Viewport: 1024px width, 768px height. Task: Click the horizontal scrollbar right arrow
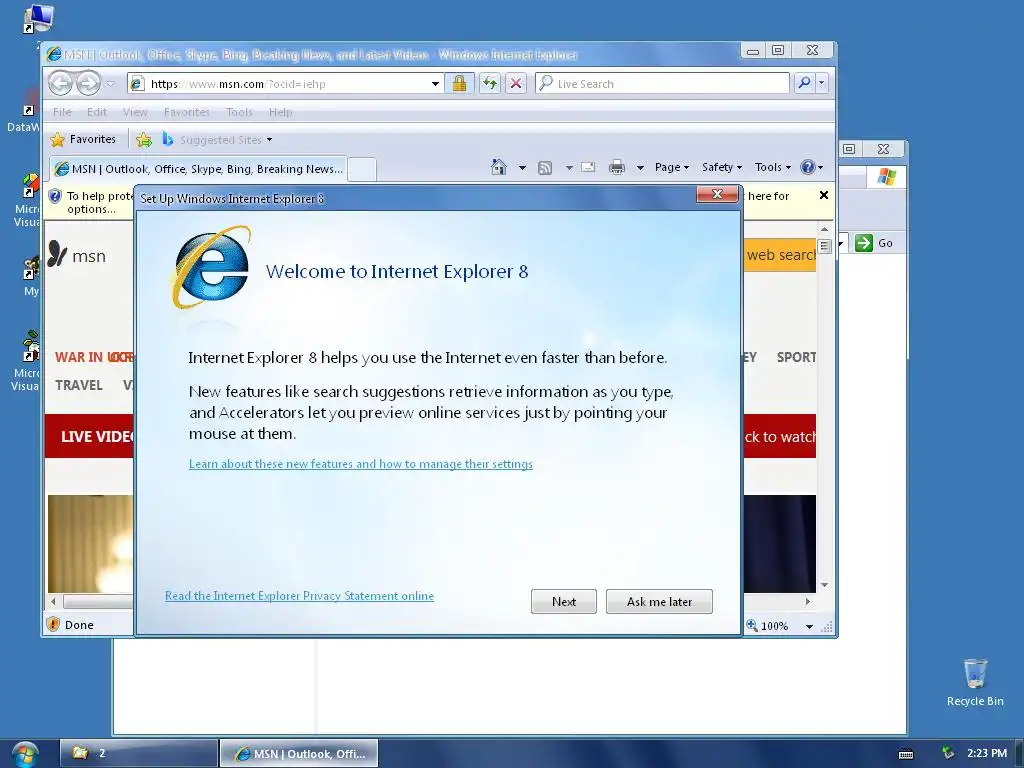pyautogui.click(x=808, y=601)
